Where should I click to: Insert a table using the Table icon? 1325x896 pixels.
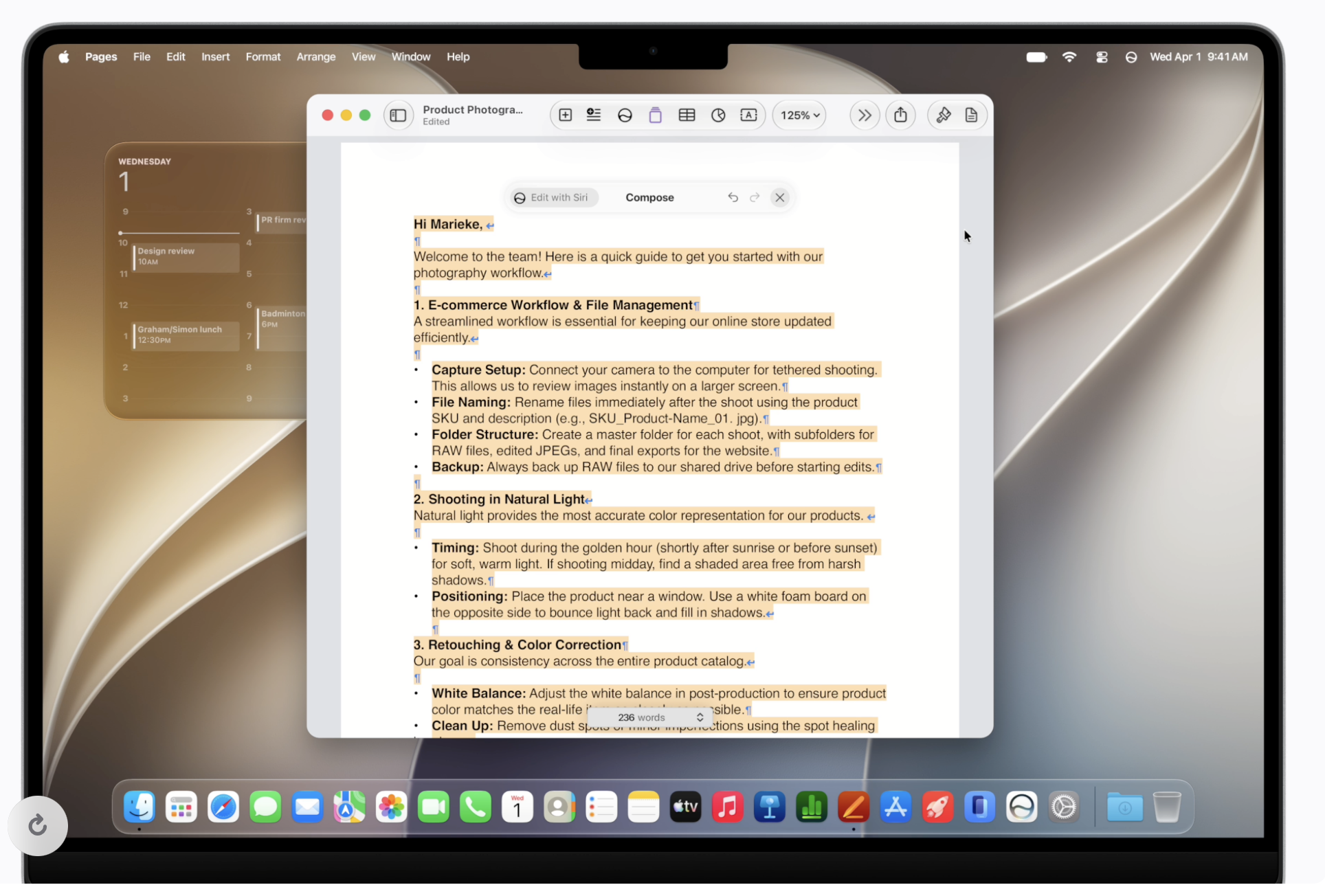[687, 115]
